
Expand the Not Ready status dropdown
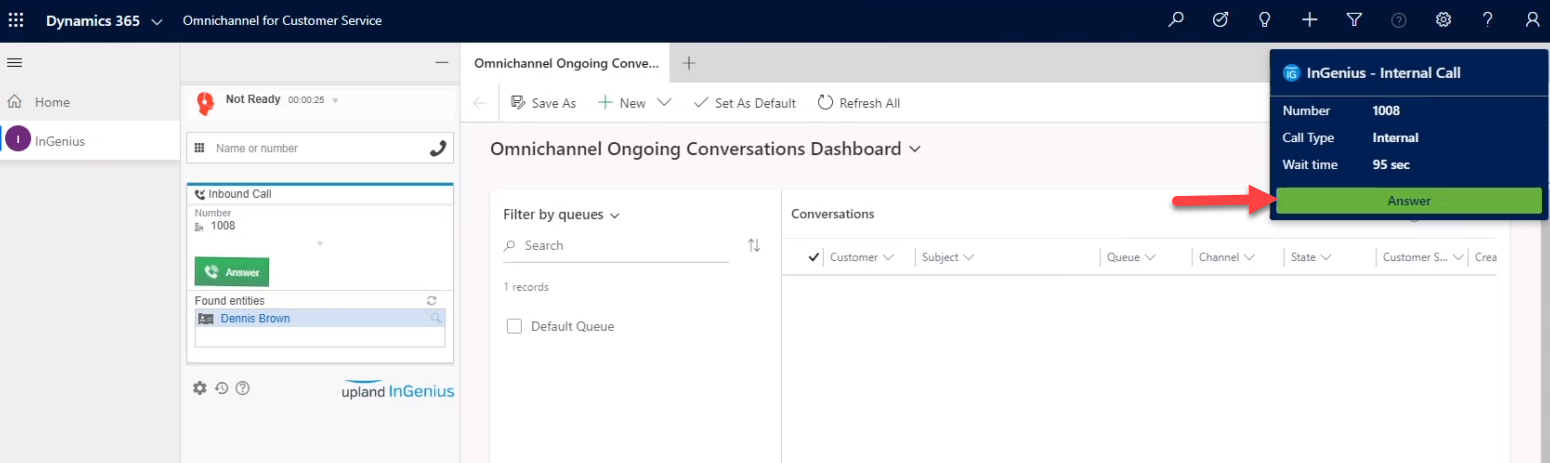point(335,100)
